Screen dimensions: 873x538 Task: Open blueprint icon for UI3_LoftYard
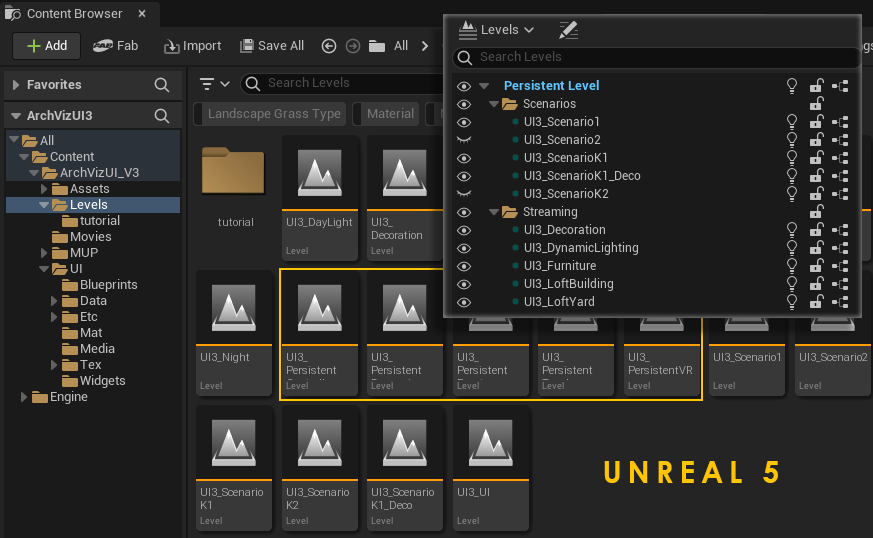point(840,302)
